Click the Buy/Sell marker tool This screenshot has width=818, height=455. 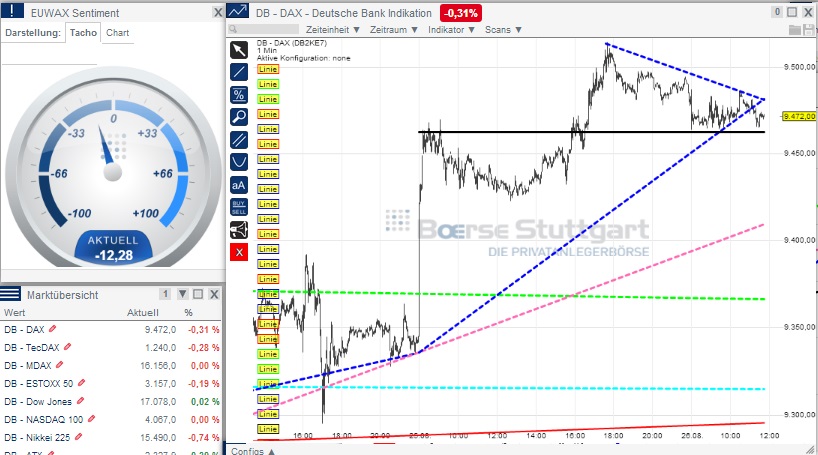239,207
